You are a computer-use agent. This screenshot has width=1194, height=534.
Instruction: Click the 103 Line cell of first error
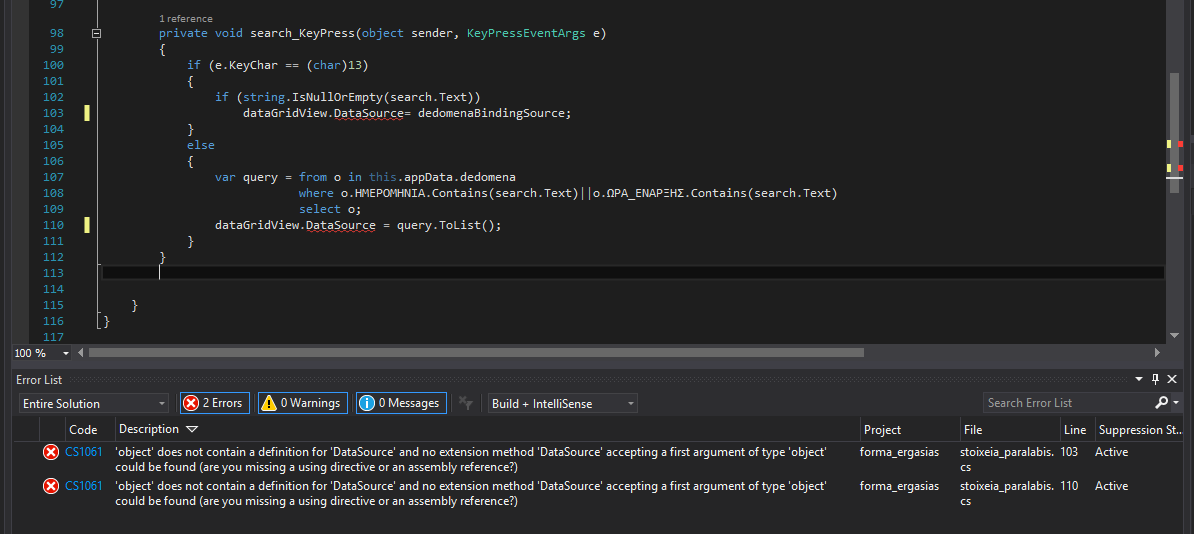(x=1069, y=452)
